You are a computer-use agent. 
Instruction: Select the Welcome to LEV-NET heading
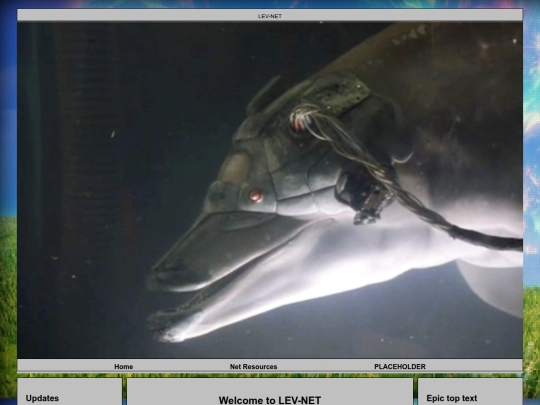click(270, 400)
